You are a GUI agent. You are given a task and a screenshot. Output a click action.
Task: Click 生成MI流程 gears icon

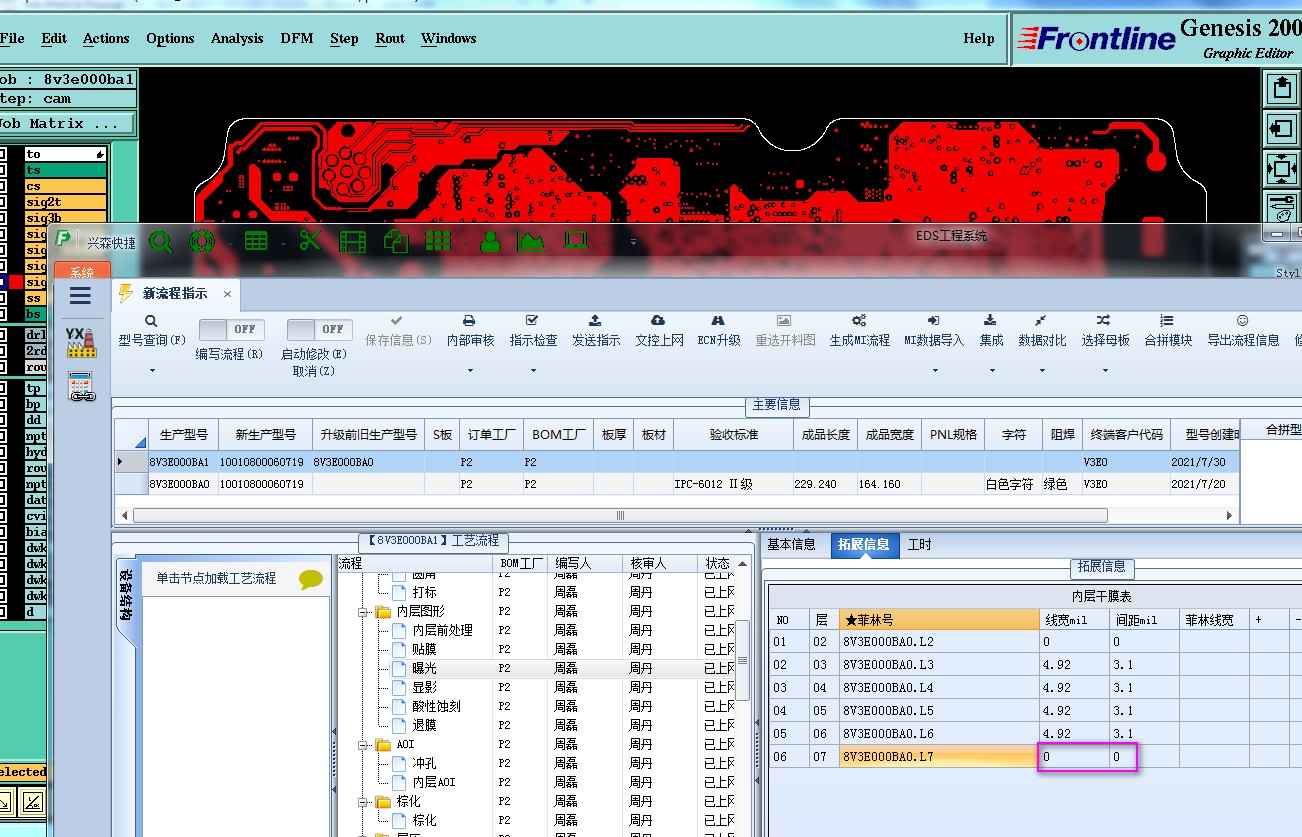point(859,321)
